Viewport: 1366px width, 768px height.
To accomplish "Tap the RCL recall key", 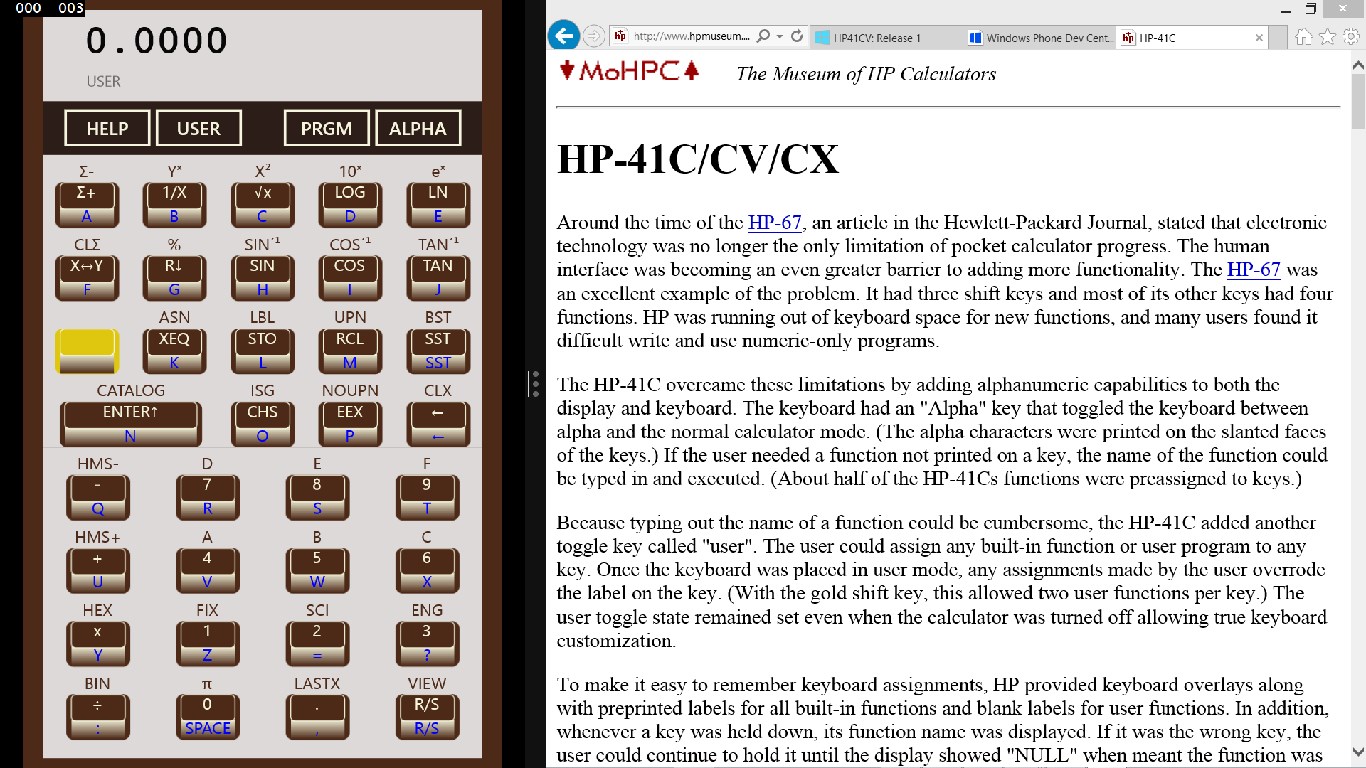I will (350, 350).
